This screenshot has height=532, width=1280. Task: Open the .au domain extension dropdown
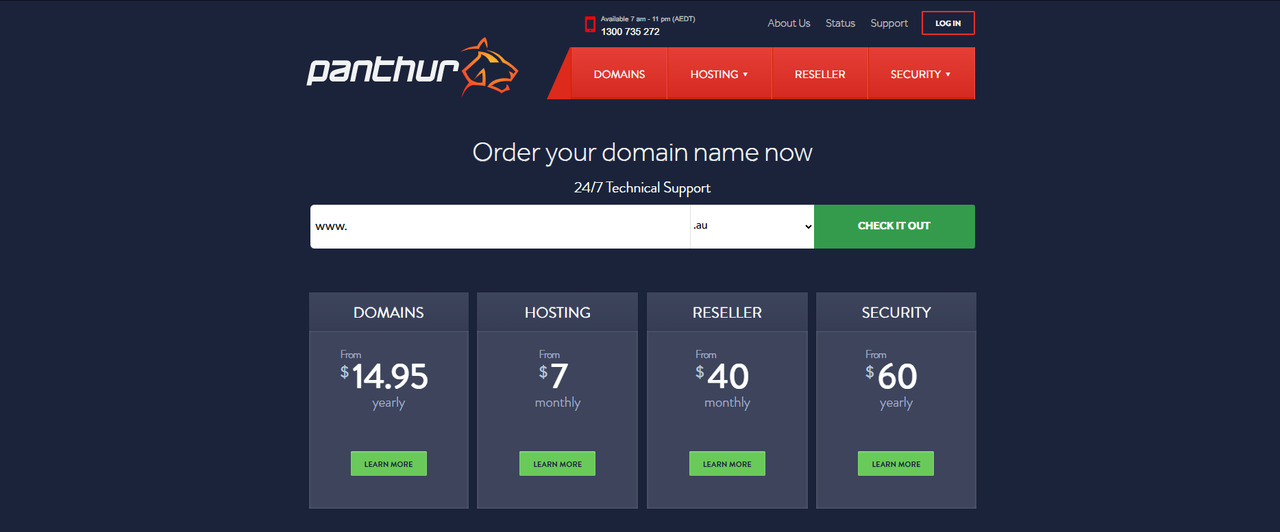(x=752, y=226)
